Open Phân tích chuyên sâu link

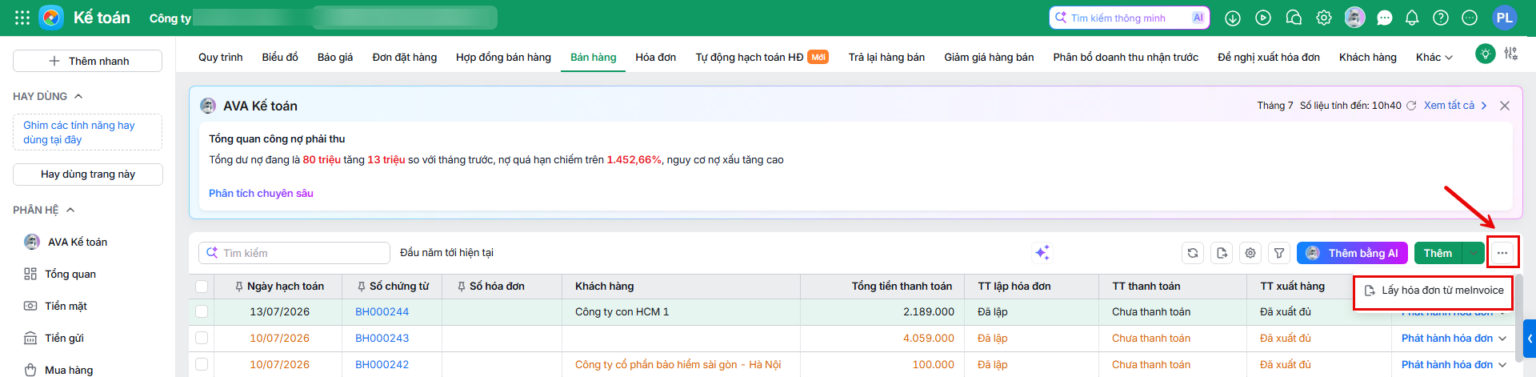pos(261,193)
